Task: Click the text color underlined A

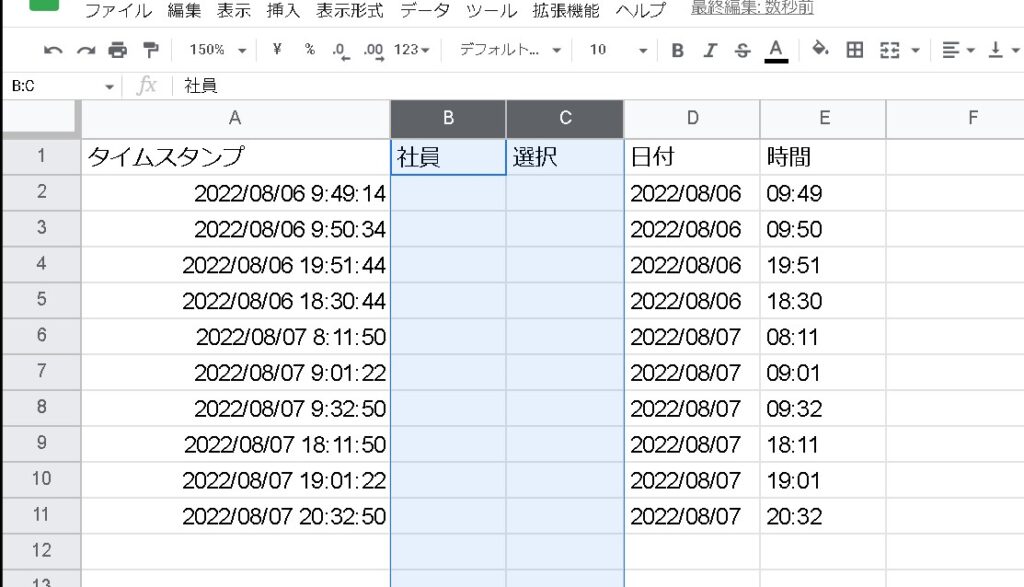Action: (x=776, y=50)
